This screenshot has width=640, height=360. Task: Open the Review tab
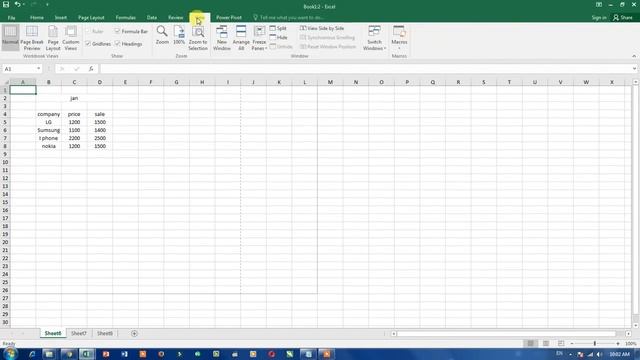176,18
